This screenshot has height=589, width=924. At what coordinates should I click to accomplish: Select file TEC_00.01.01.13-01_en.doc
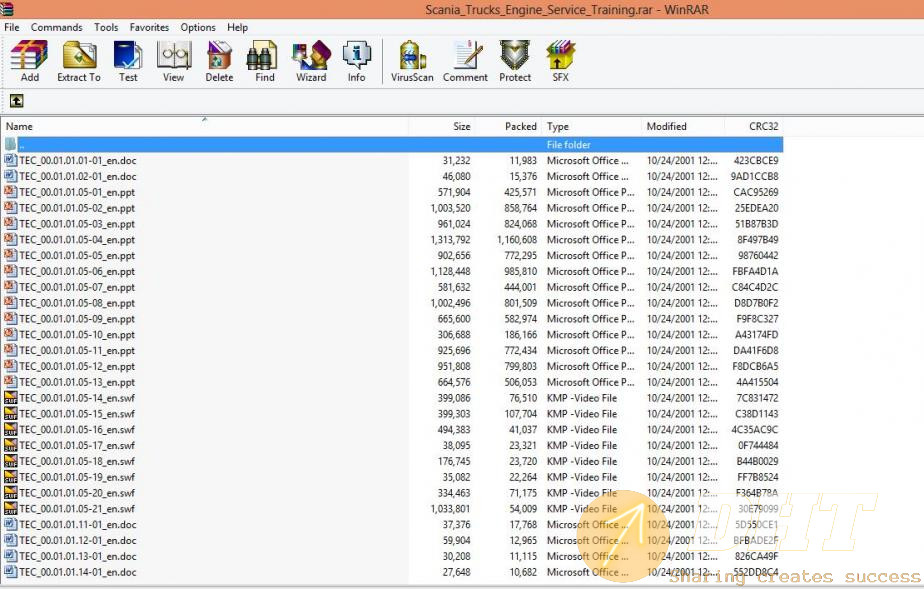392,557
